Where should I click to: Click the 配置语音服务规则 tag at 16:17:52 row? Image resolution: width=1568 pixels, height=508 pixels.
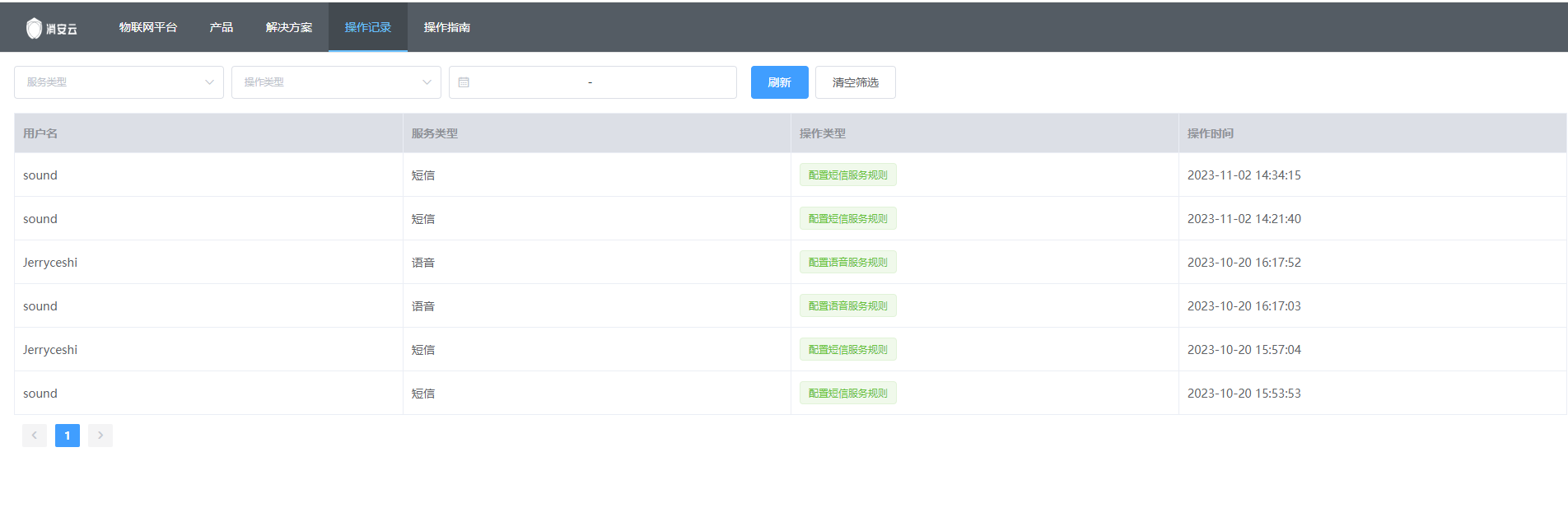coord(848,262)
